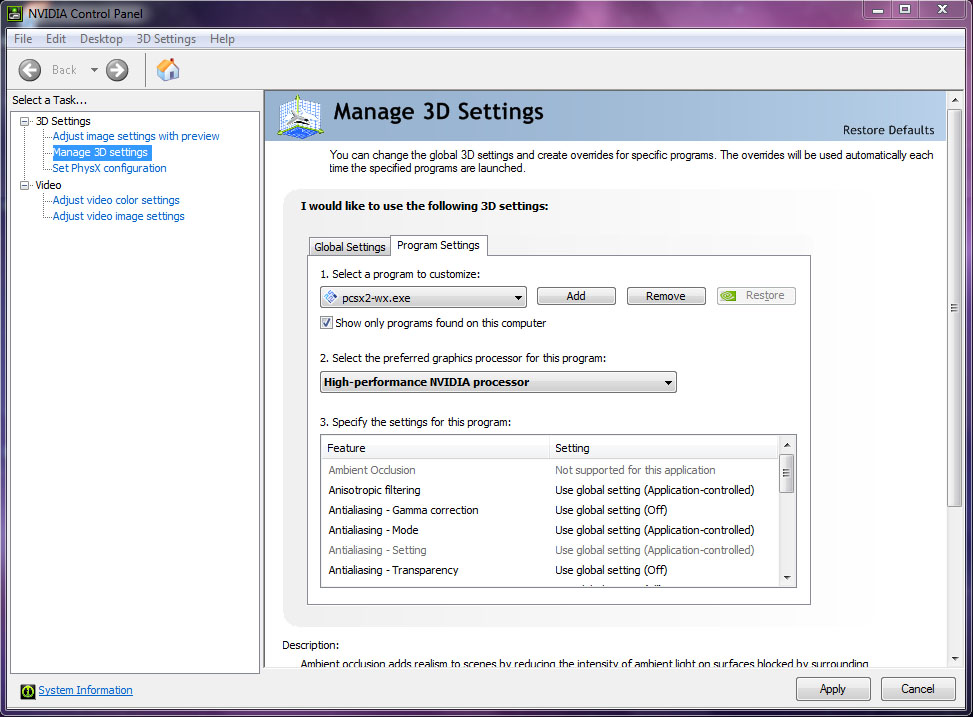Switch to the Global Settings tab
Screen dimensions: 973x717
(x=349, y=246)
